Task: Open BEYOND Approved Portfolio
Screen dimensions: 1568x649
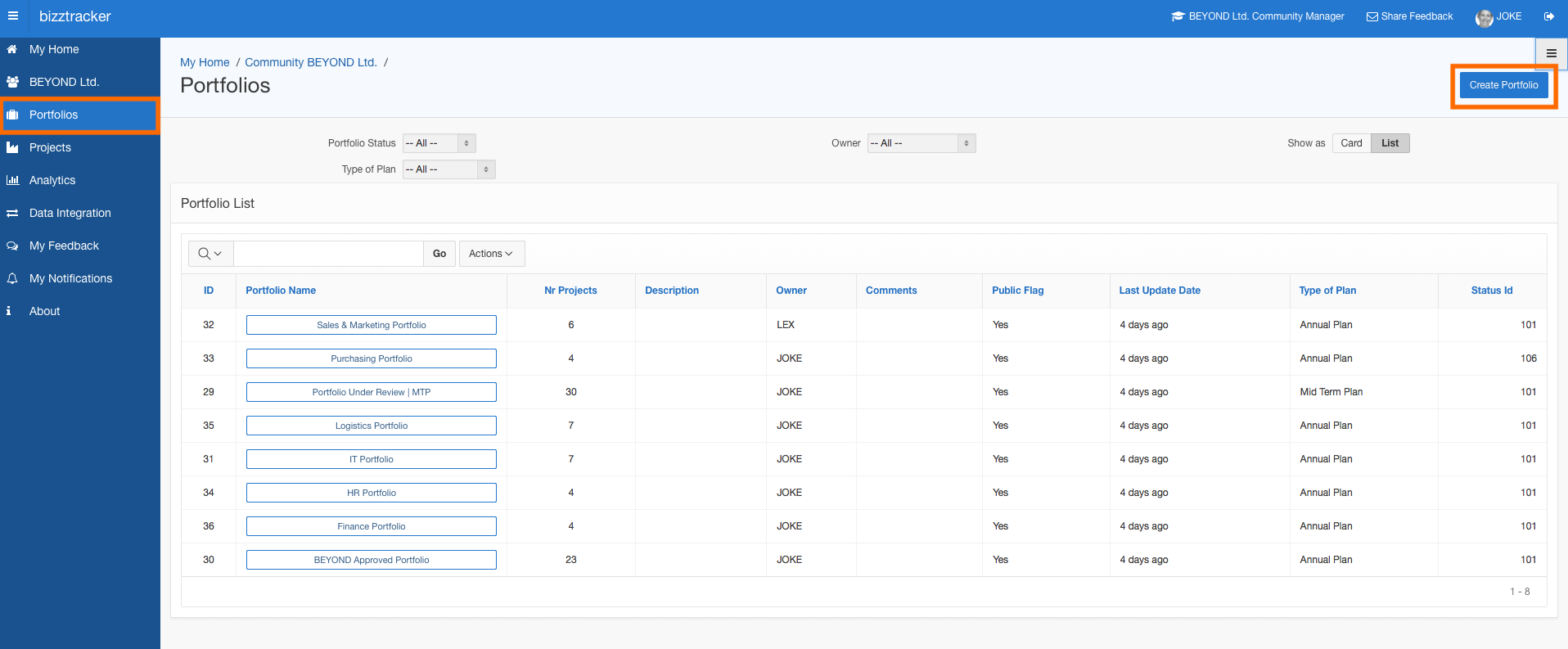Action: pos(372,560)
